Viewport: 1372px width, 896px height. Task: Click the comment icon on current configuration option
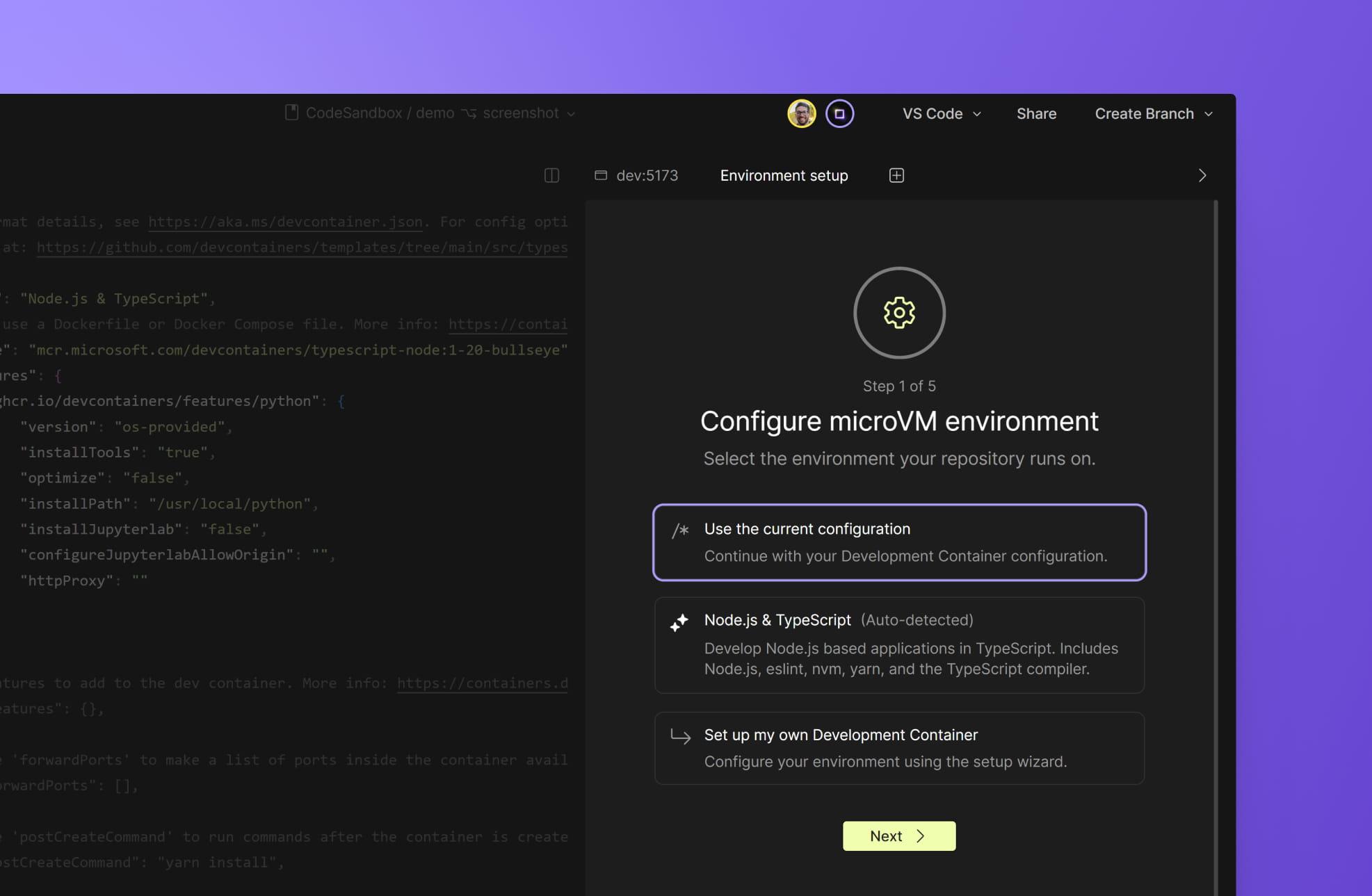(x=679, y=530)
